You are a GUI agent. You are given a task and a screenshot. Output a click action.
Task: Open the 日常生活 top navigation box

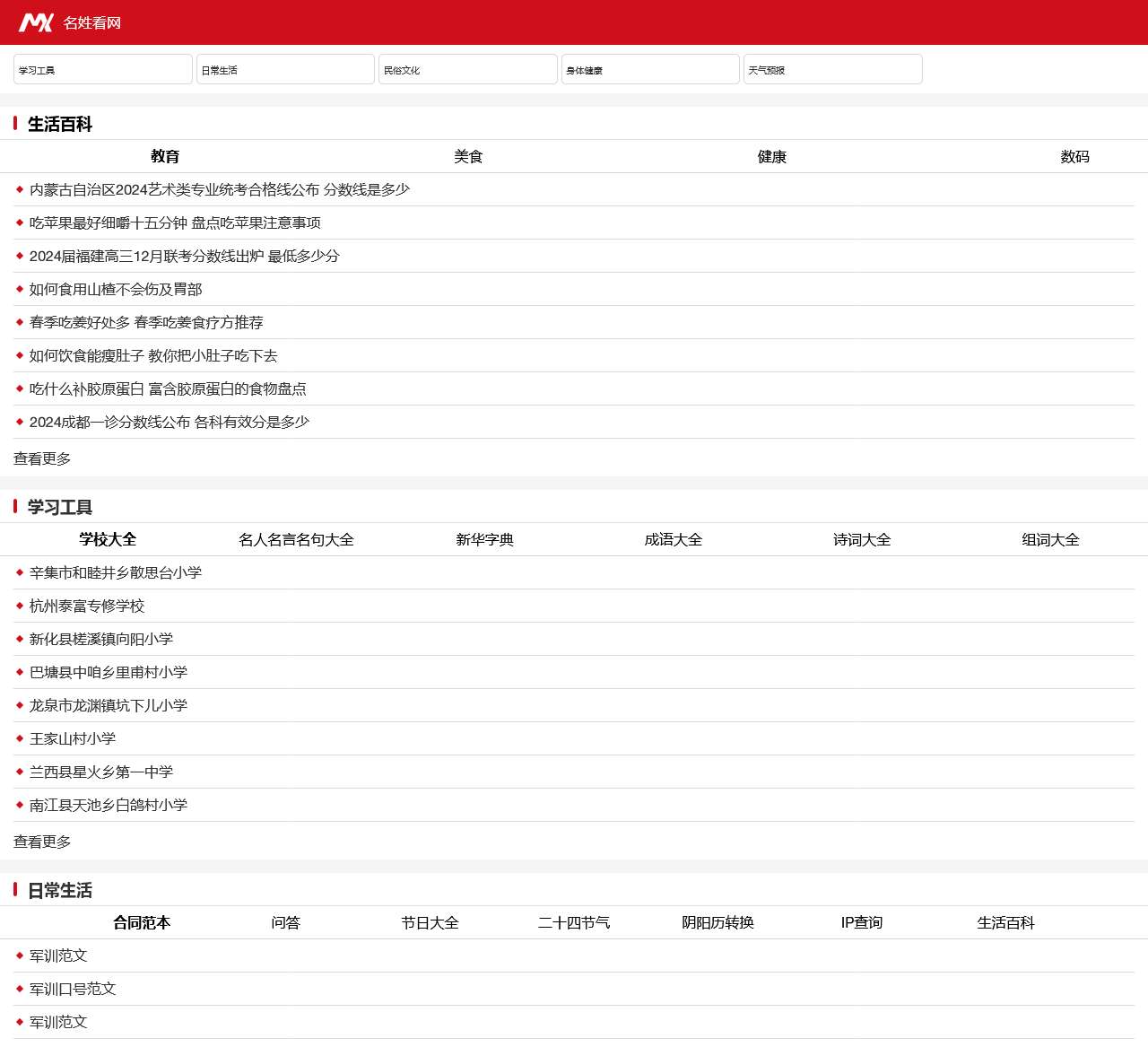[x=285, y=69]
